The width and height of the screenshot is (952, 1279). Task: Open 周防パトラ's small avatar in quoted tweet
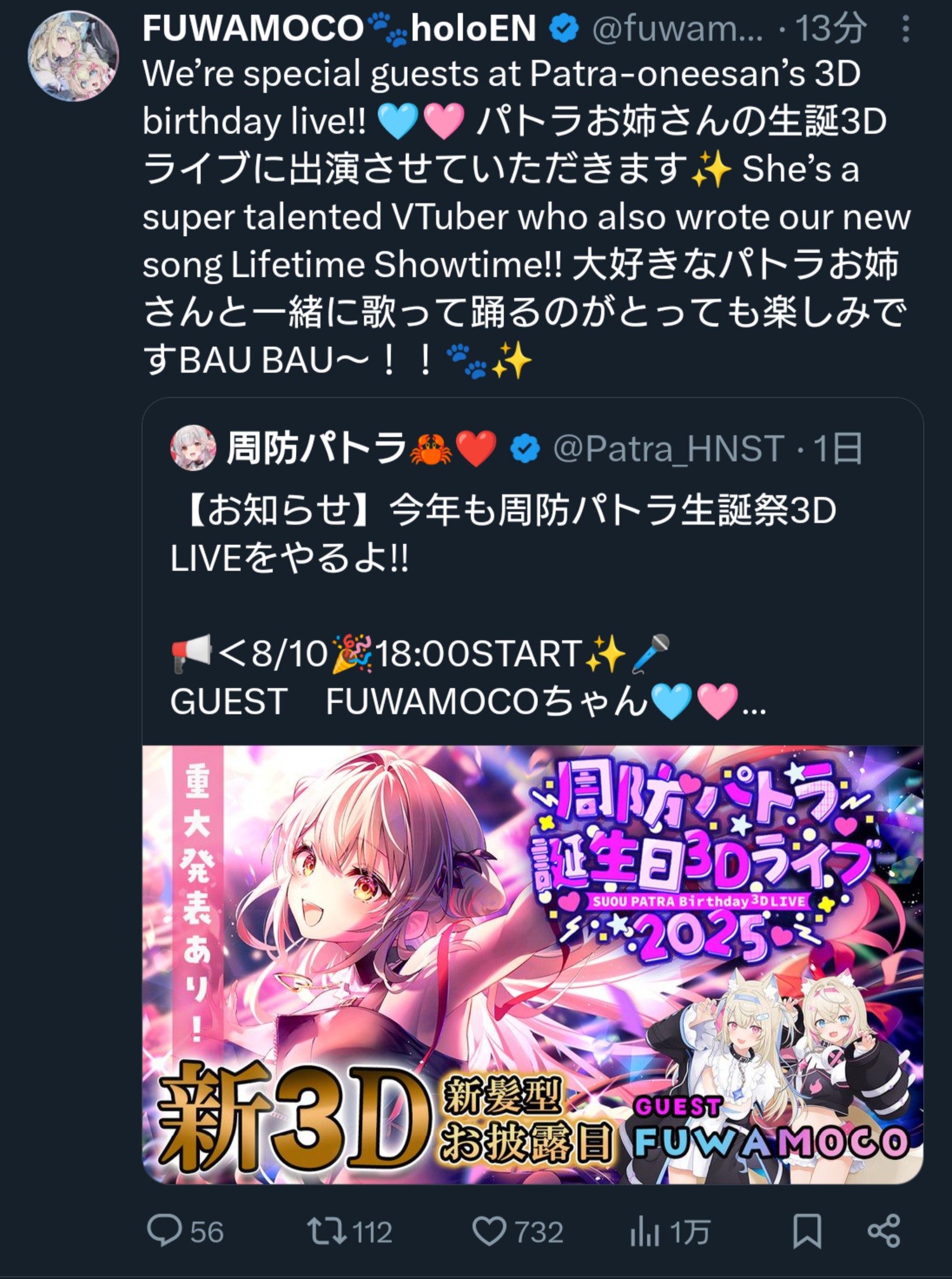click(x=193, y=449)
